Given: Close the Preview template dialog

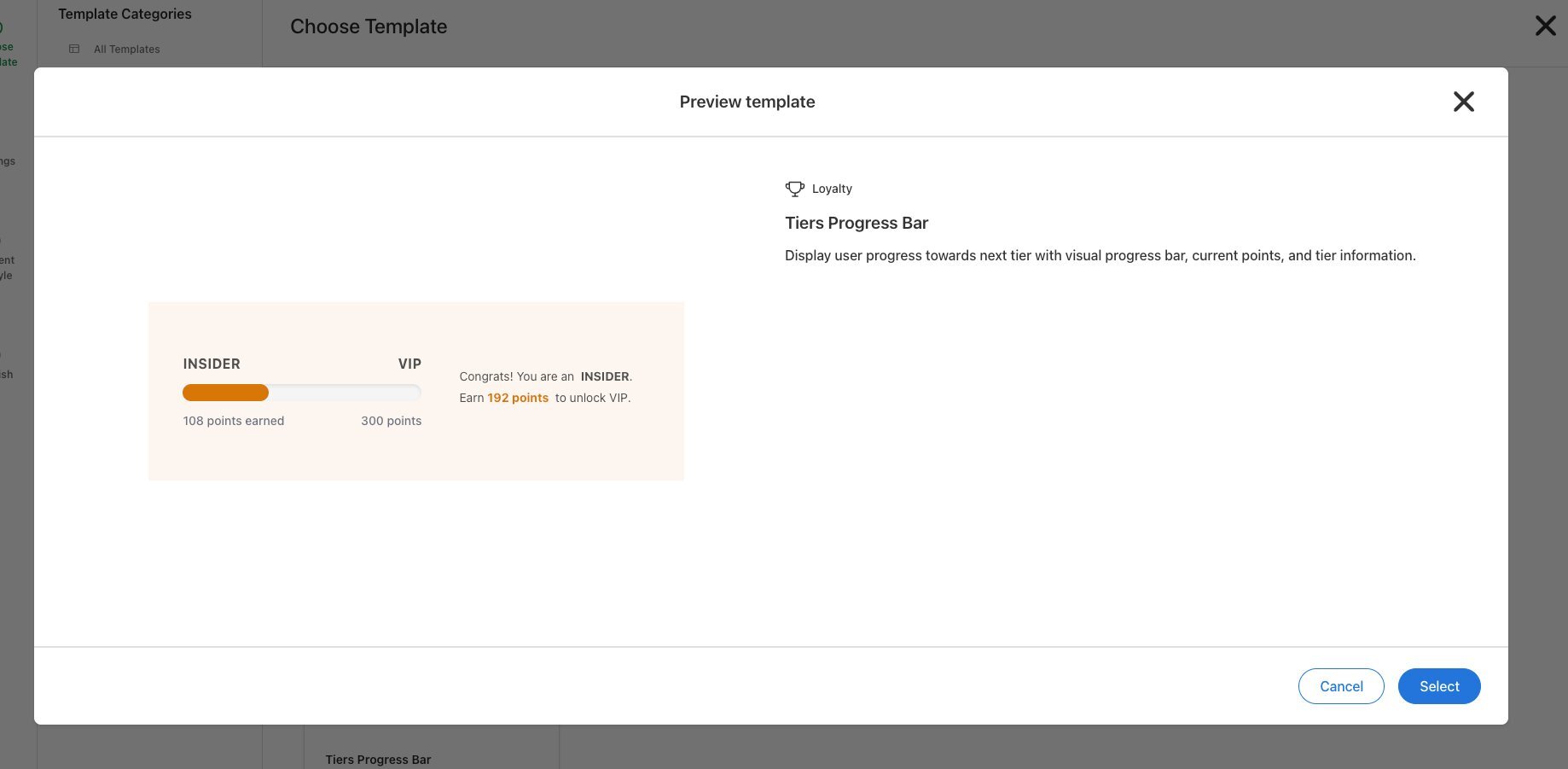Looking at the screenshot, I should tap(1463, 102).
